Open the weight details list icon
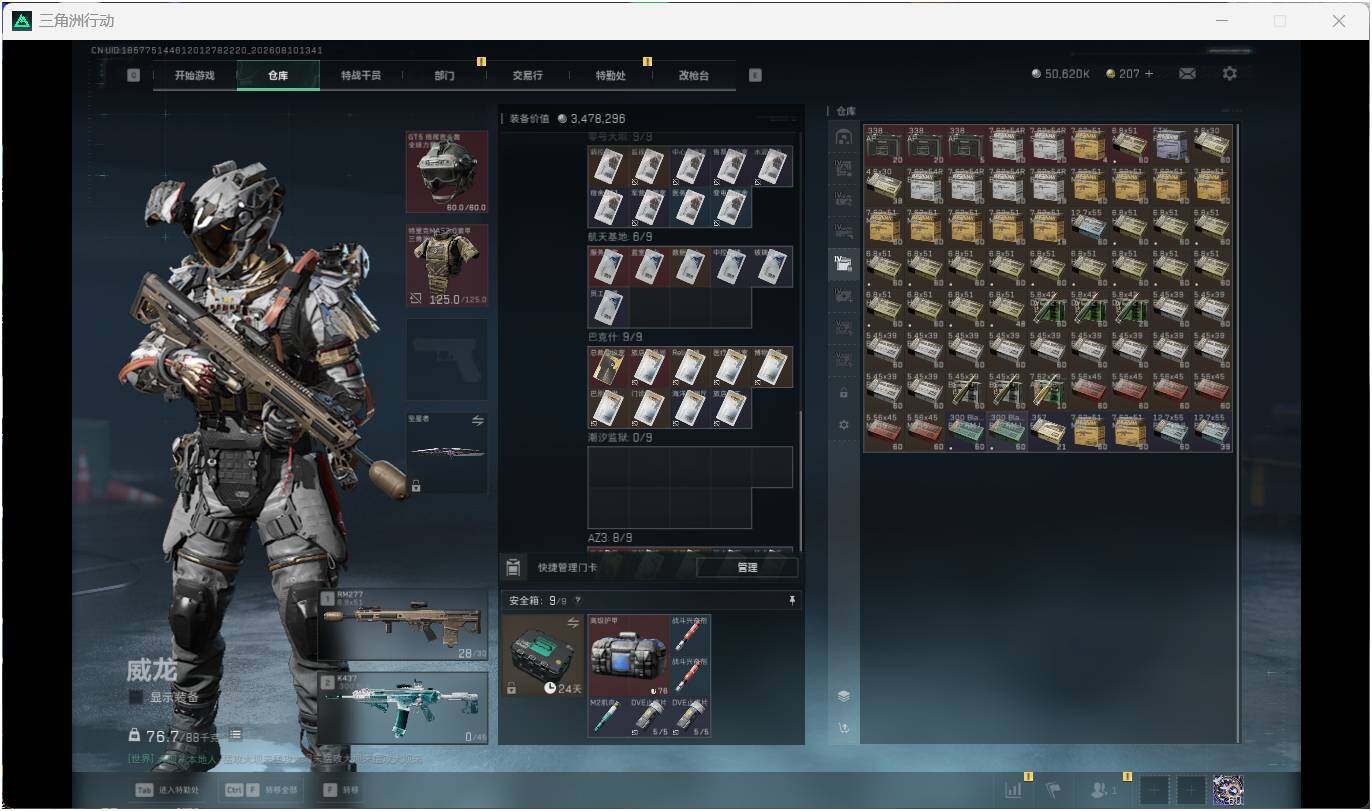1372x811 pixels. pyautogui.click(x=235, y=735)
